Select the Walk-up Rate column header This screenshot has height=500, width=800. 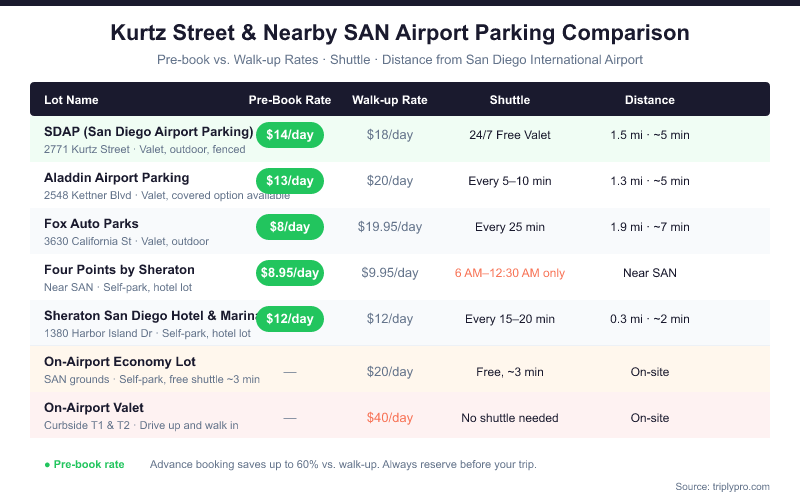coord(390,100)
